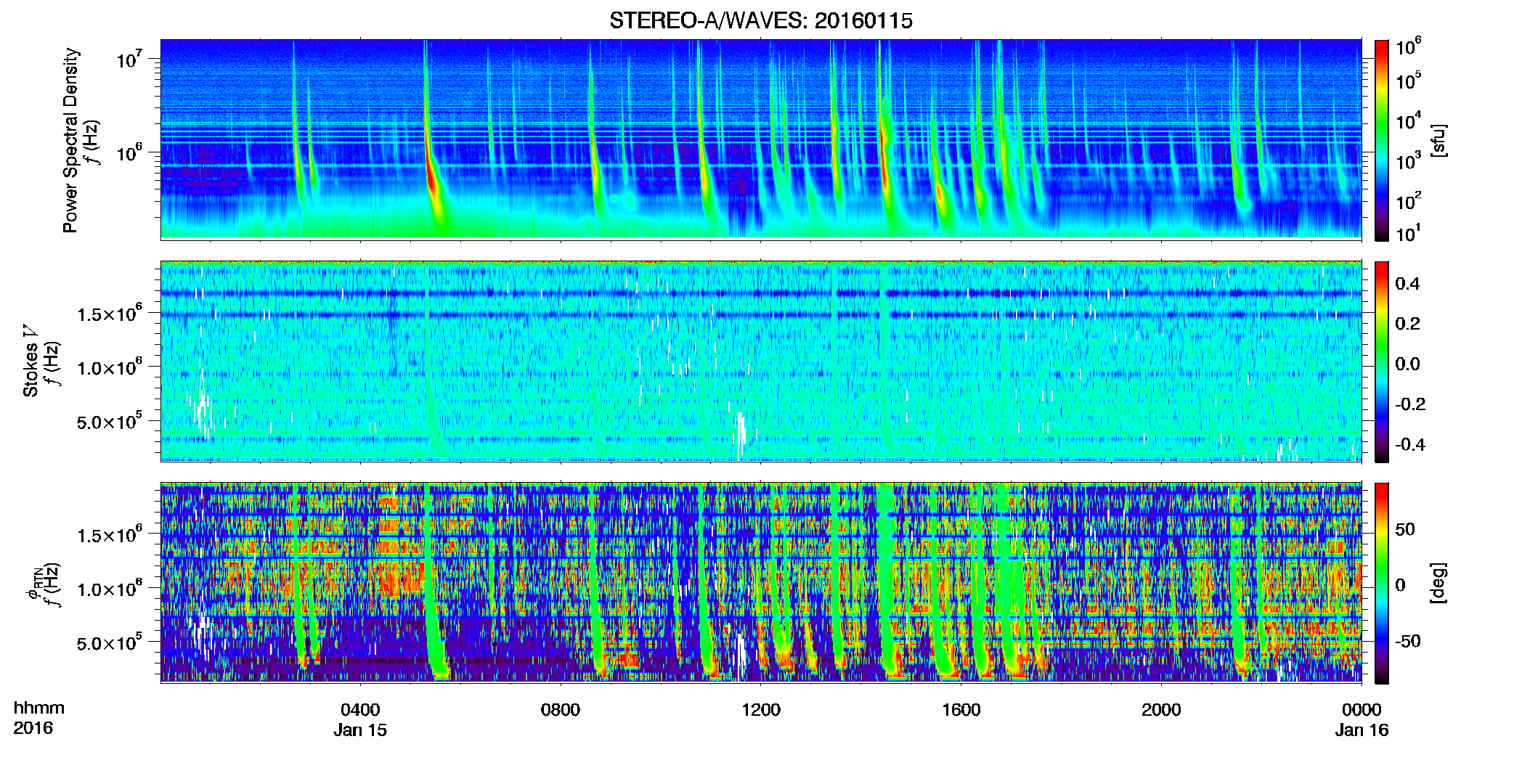Click the 0.4 Stokes colorbar tick label

1407,284
